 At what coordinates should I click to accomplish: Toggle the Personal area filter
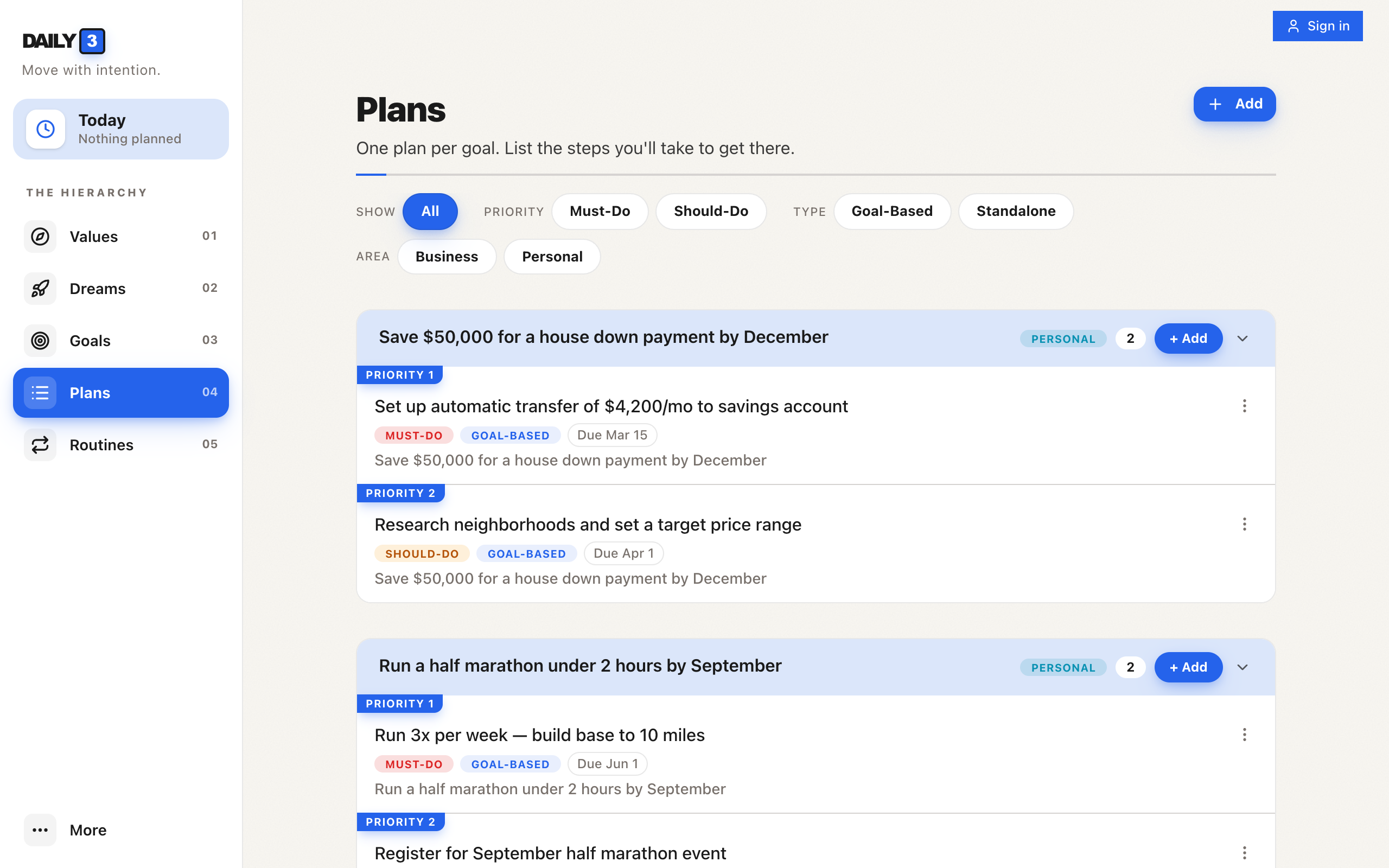(x=552, y=257)
